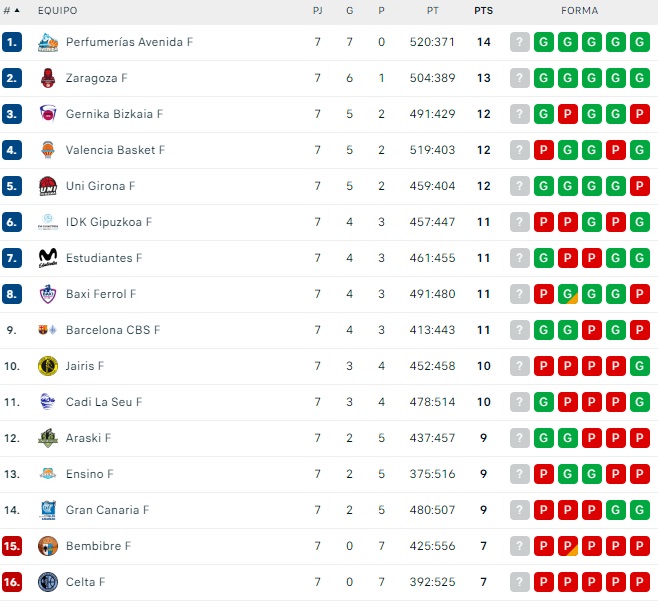Screen dimensions: 658x608
Task: Click the Estudiantes F Movistar logo
Action: click(48, 258)
